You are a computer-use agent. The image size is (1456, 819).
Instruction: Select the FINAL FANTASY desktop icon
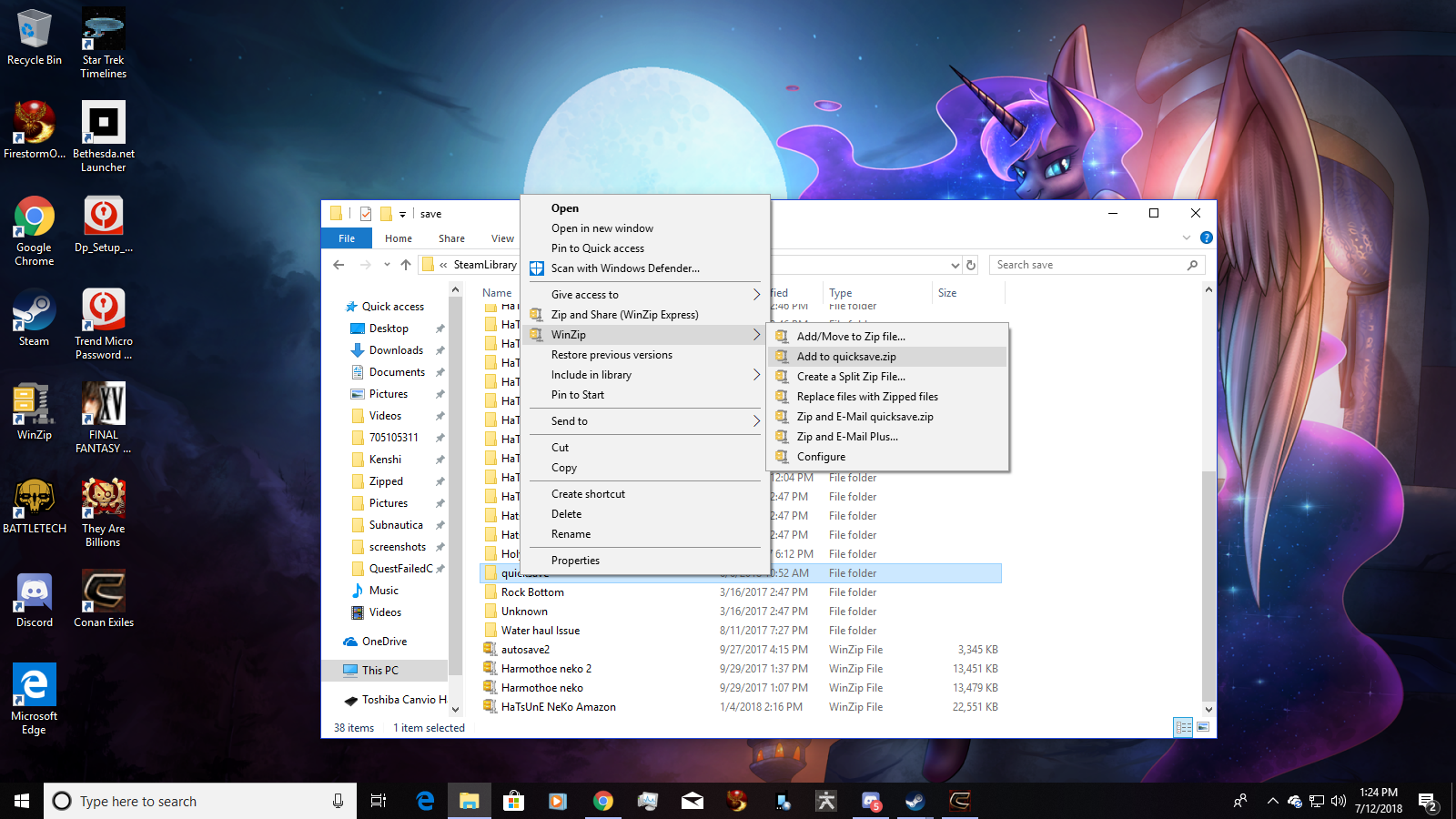(x=104, y=418)
